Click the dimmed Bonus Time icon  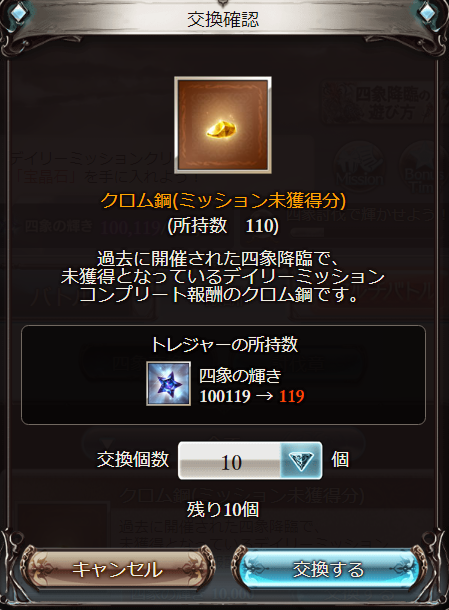click(x=424, y=168)
